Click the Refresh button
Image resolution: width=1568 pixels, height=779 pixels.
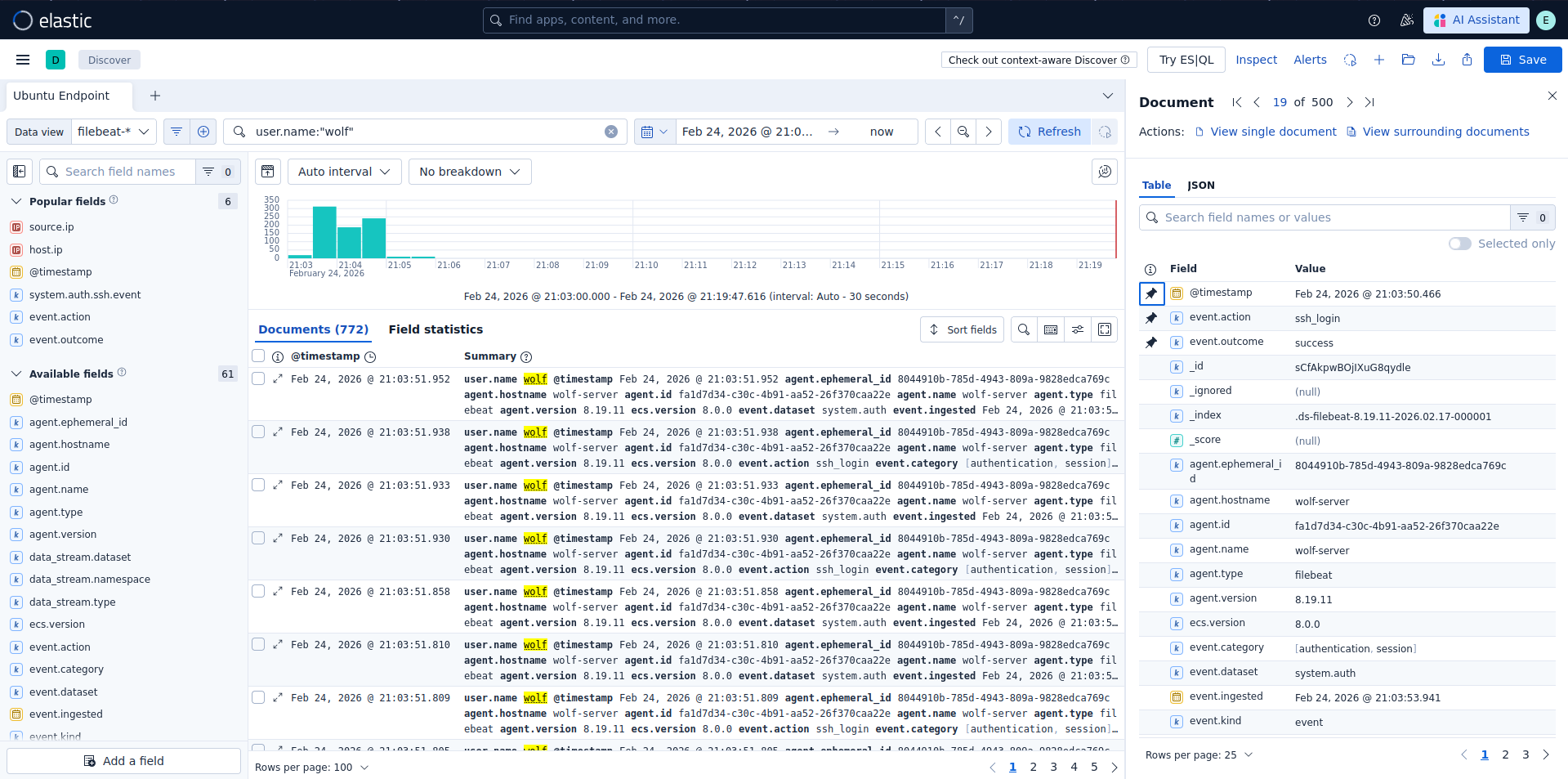(x=1049, y=132)
